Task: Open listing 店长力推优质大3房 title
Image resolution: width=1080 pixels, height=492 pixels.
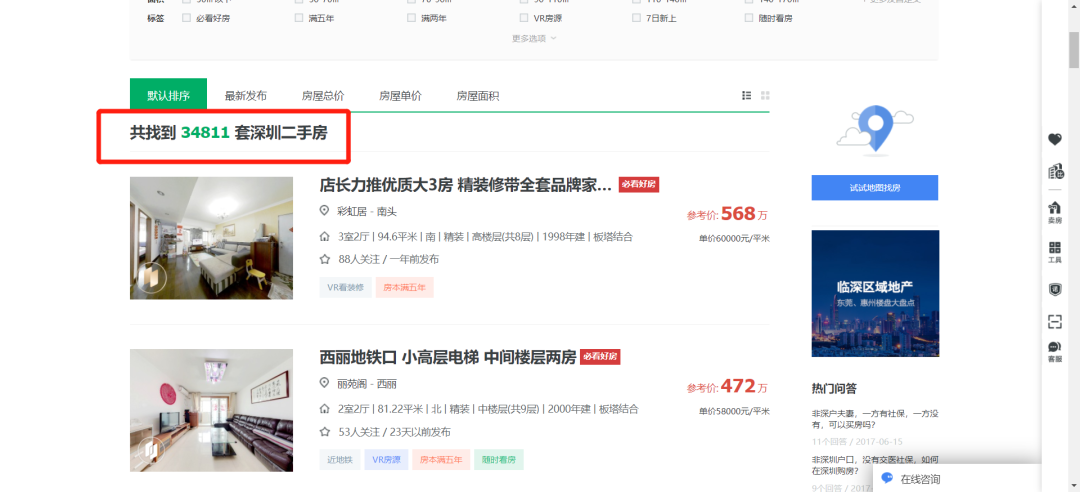Action: tap(466, 185)
